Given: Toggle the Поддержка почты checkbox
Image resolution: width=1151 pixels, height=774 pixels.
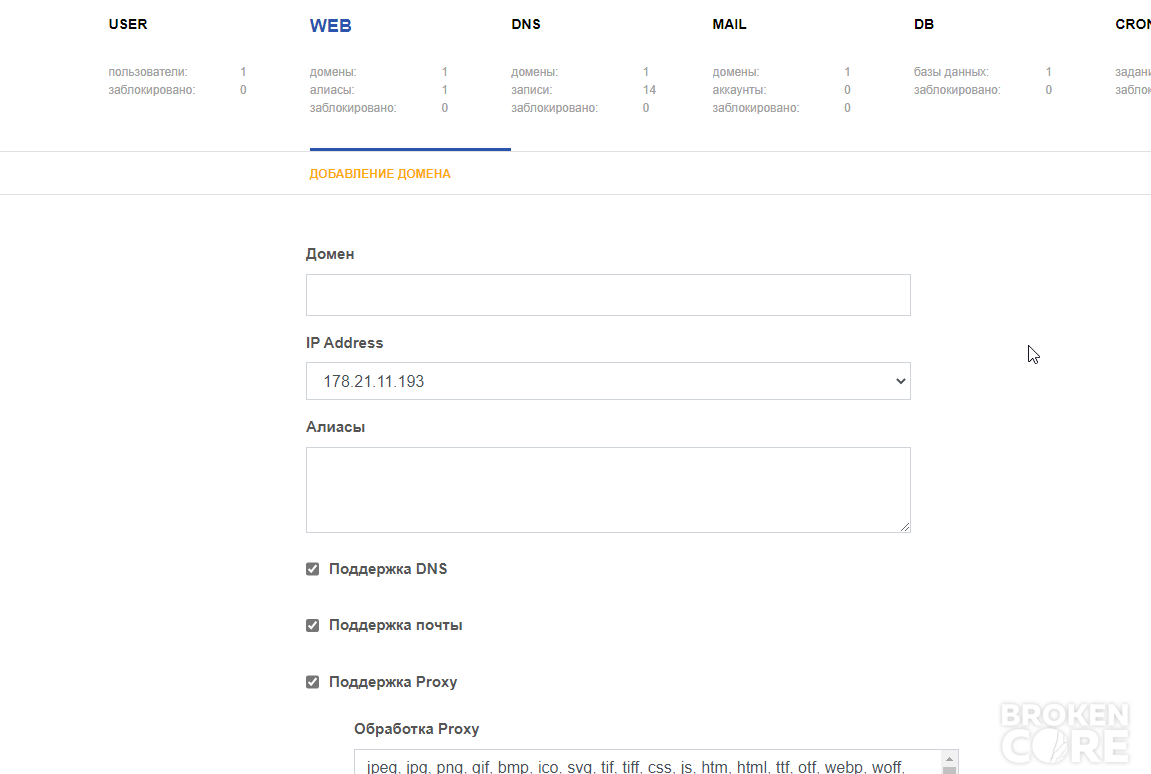Looking at the screenshot, I should 313,626.
